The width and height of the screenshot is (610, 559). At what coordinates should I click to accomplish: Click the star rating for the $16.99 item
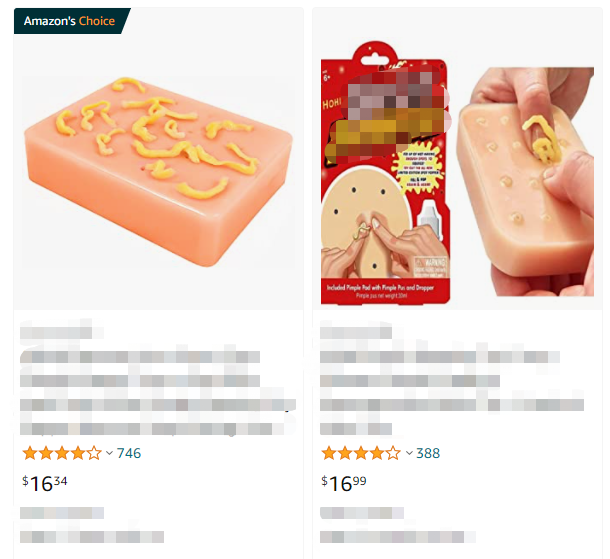pos(361,453)
